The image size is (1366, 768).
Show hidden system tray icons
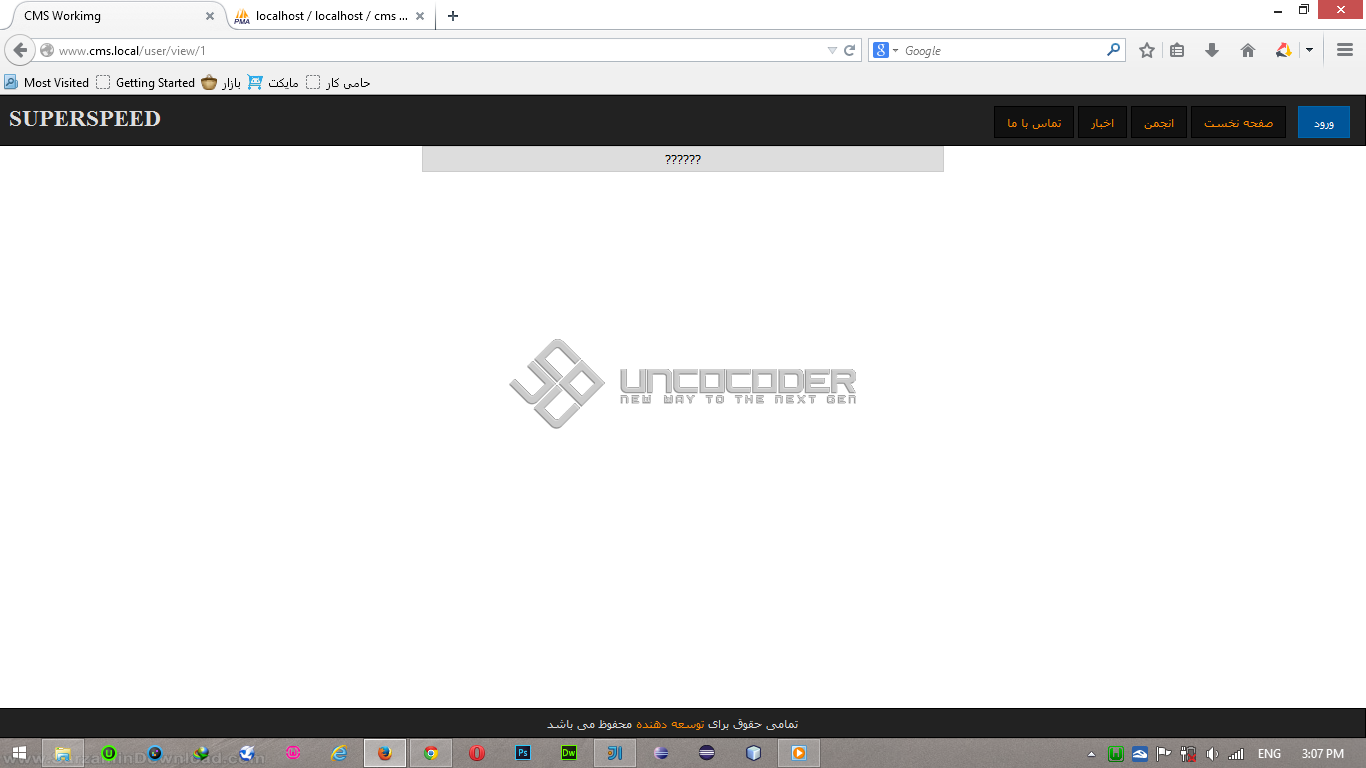click(1091, 754)
